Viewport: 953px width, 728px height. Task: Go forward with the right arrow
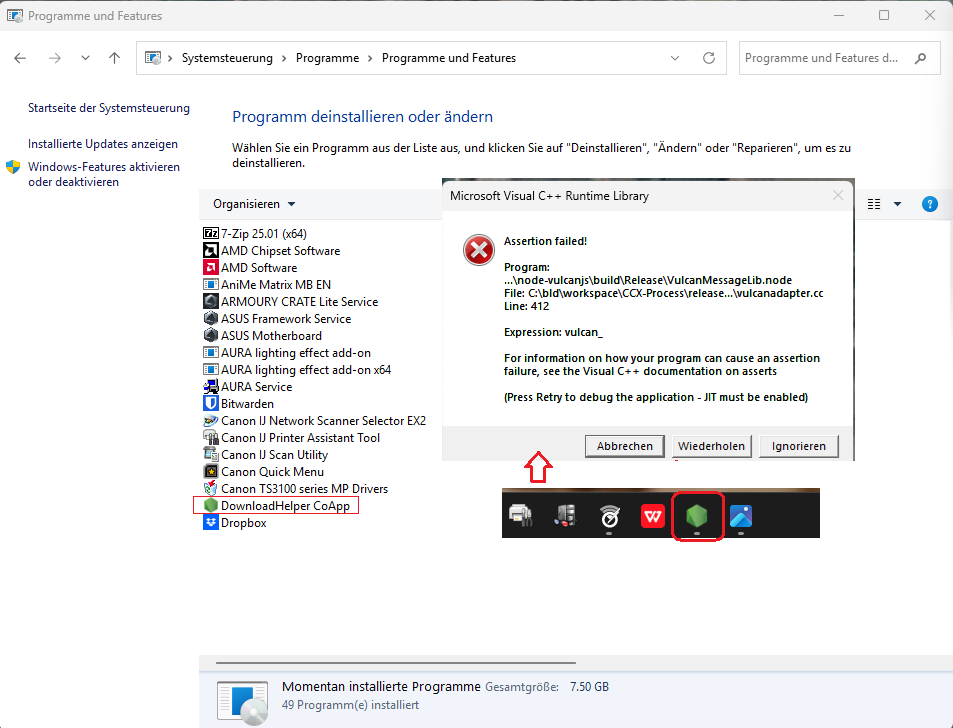pos(55,58)
